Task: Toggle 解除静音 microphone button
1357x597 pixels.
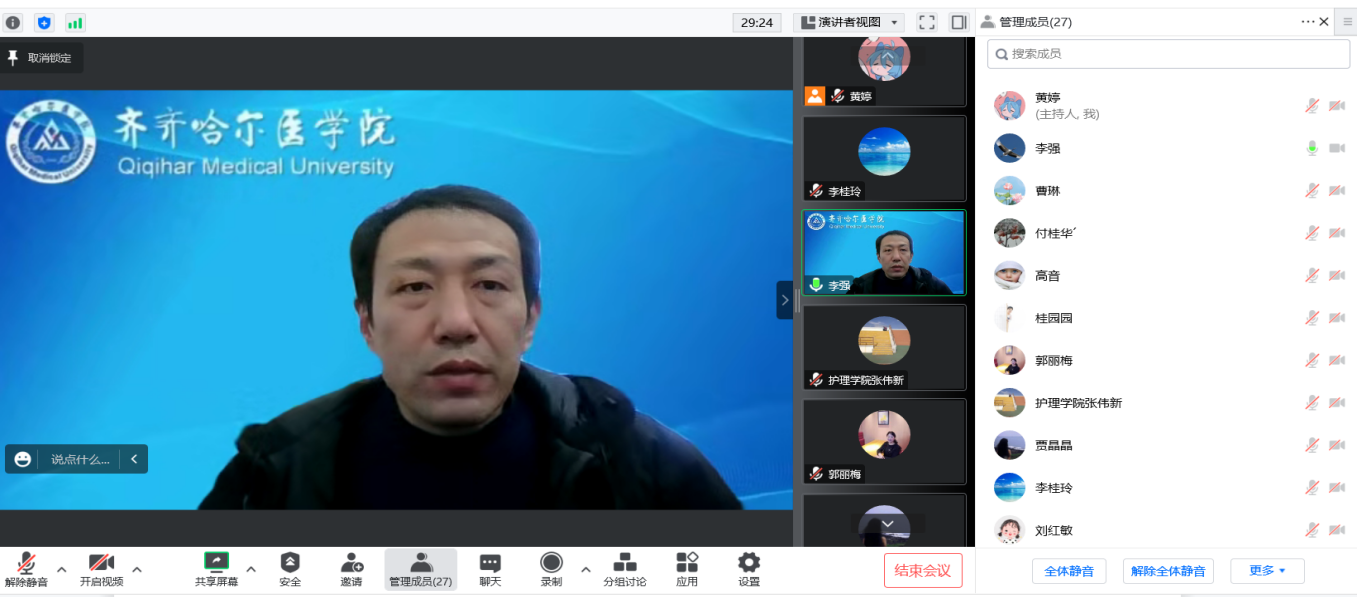Action: (26, 563)
